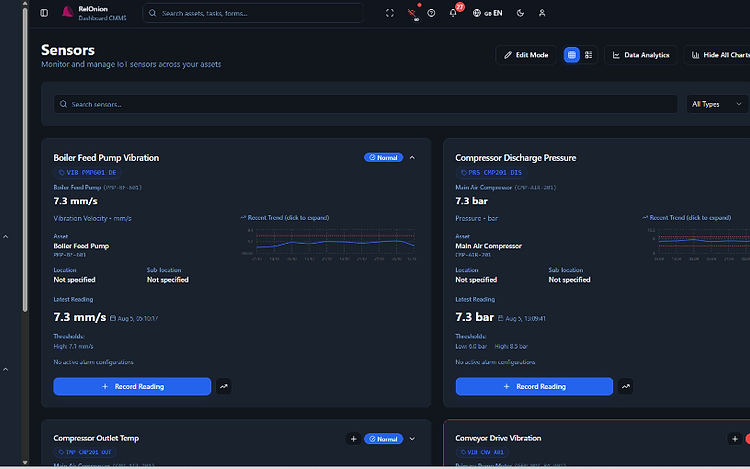Open the help question mark icon
This screenshot has height=469, width=750.
[x=431, y=13]
